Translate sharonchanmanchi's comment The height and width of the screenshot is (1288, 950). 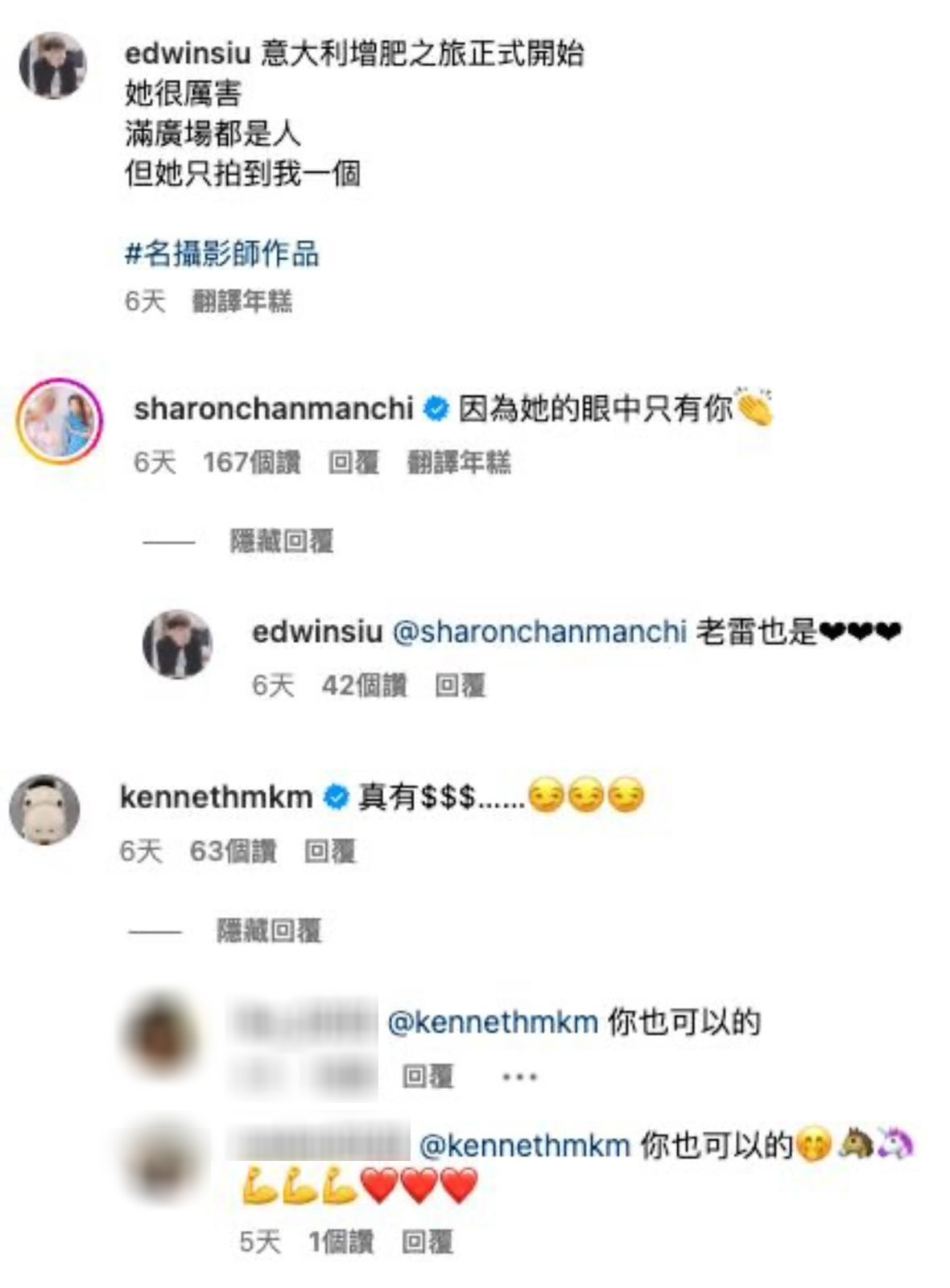point(459,462)
